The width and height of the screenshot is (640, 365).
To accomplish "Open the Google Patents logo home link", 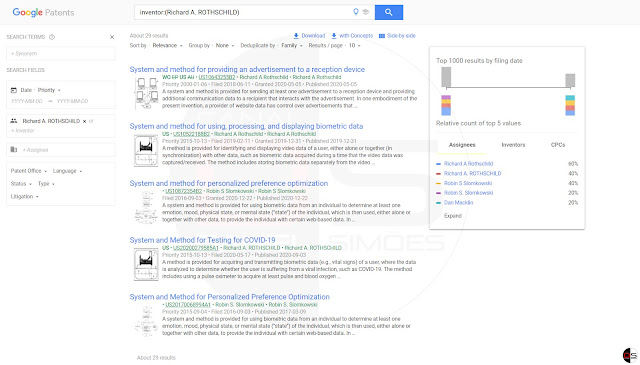I will 43,12.
